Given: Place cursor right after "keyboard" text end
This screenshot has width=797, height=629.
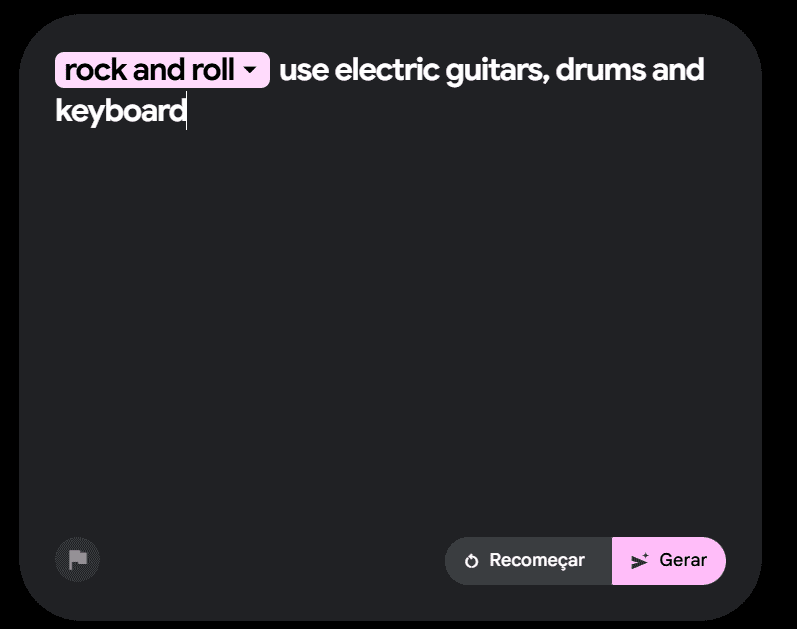Looking at the screenshot, I should [x=187, y=111].
